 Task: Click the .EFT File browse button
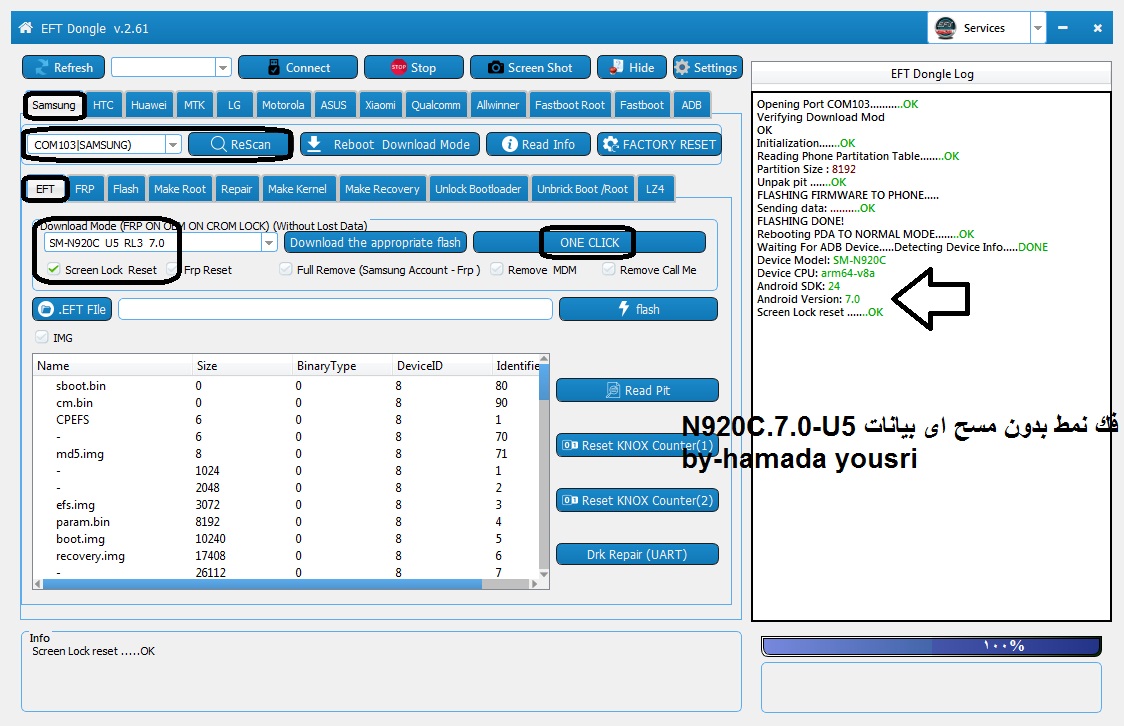pos(72,309)
